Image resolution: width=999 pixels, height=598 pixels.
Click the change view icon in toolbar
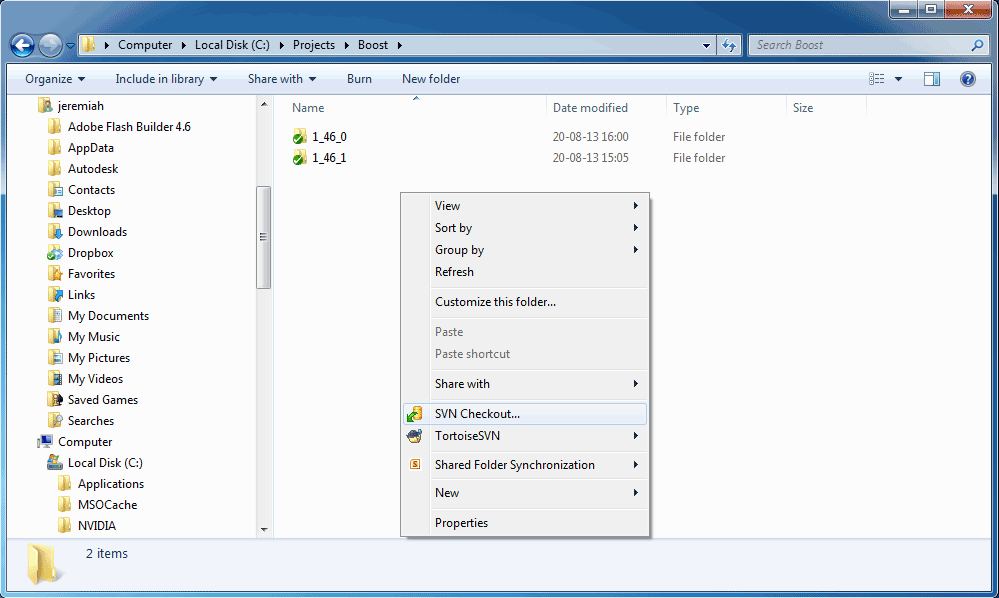(x=877, y=79)
